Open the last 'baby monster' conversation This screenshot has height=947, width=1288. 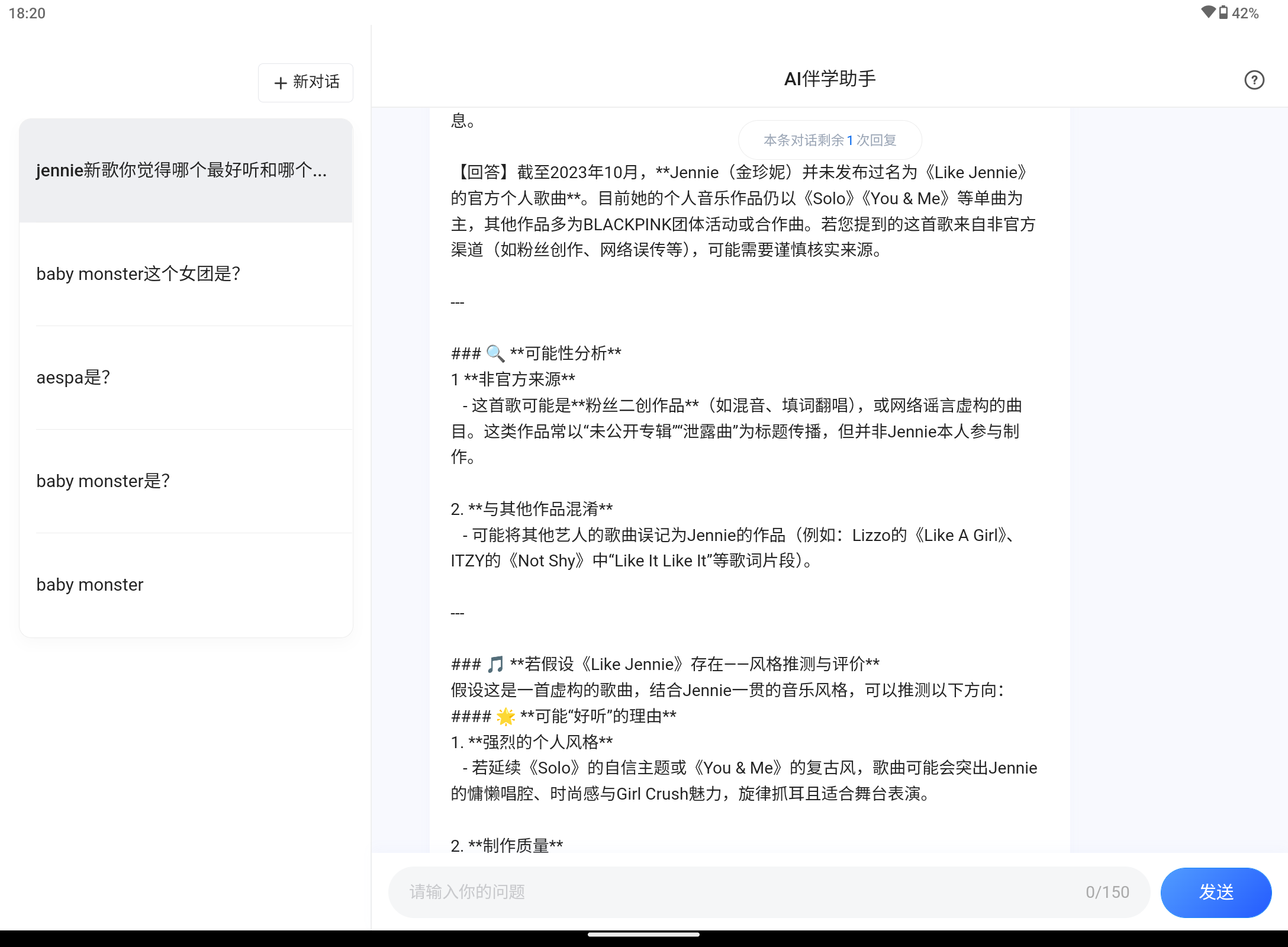click(x=186, y=585)
